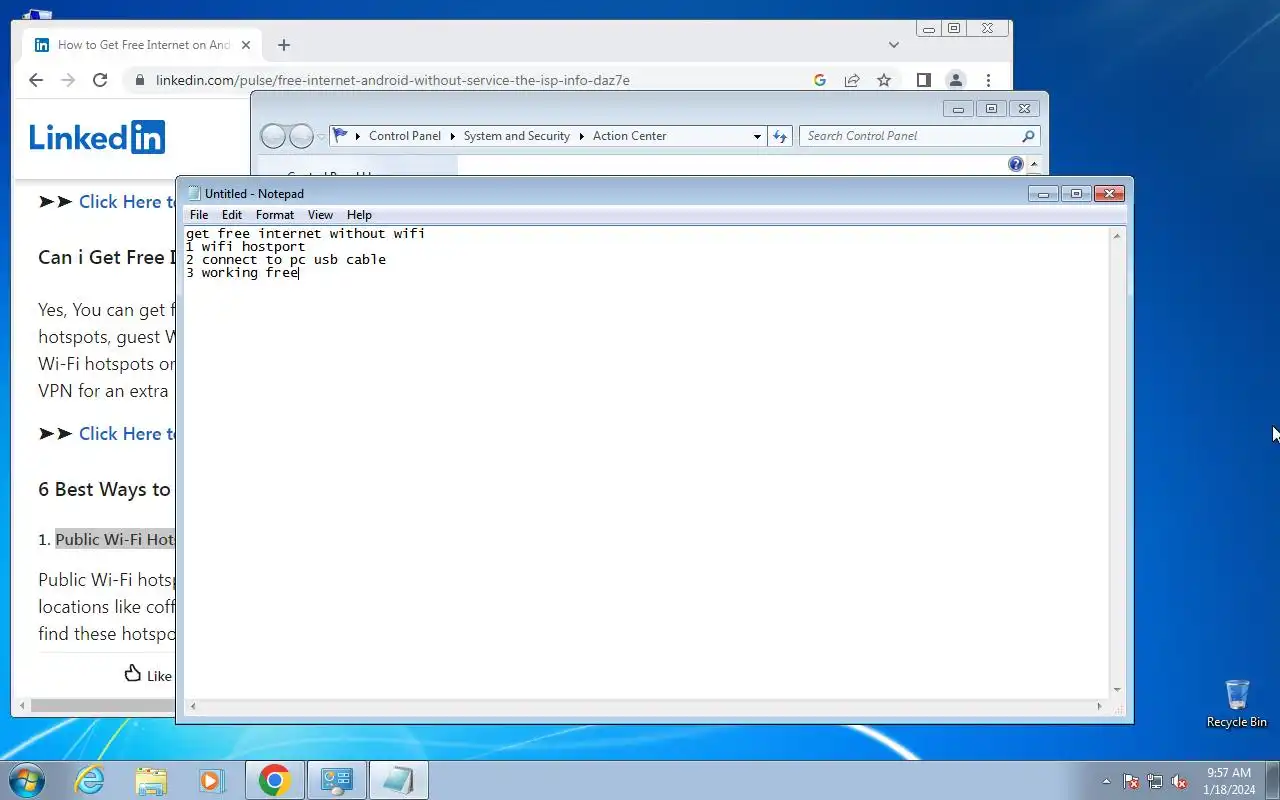Open second "Click Here" link on LinkedIn
This screenshot has width=1280, height=800.
click(x=127, y=433)
